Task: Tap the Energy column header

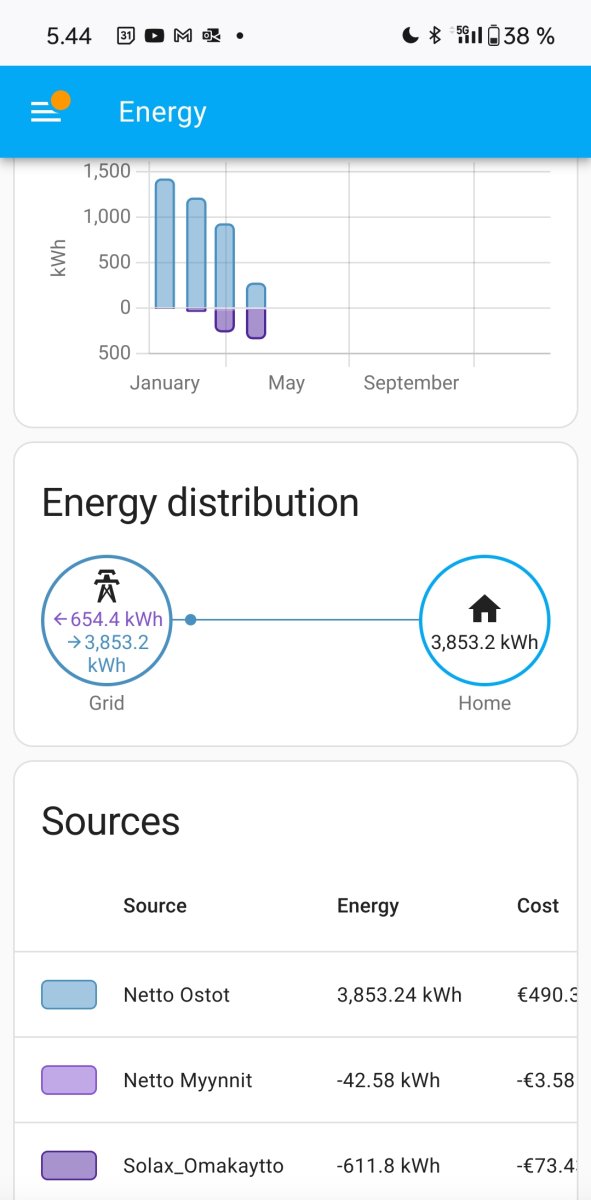Action: [x=368, y=906]
